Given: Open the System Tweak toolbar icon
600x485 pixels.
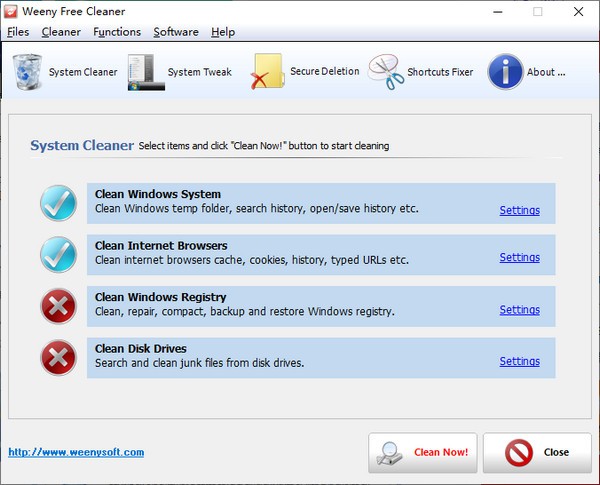Looking at the screenshot, I should point(146,72).
